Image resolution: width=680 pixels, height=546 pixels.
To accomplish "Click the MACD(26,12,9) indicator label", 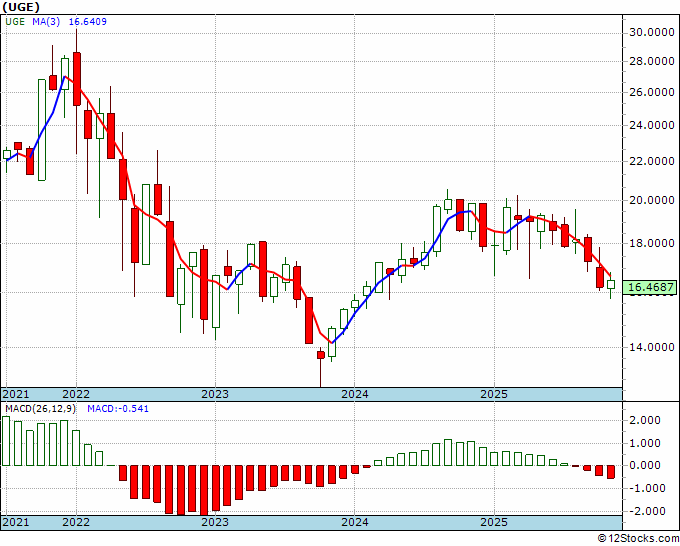I will tap(40, 409).
